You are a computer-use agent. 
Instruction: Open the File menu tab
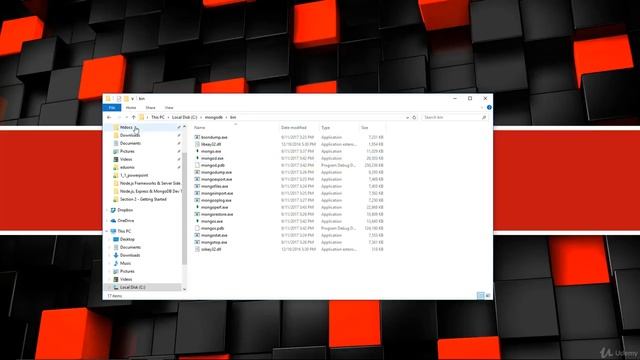(x=112, y=107)
